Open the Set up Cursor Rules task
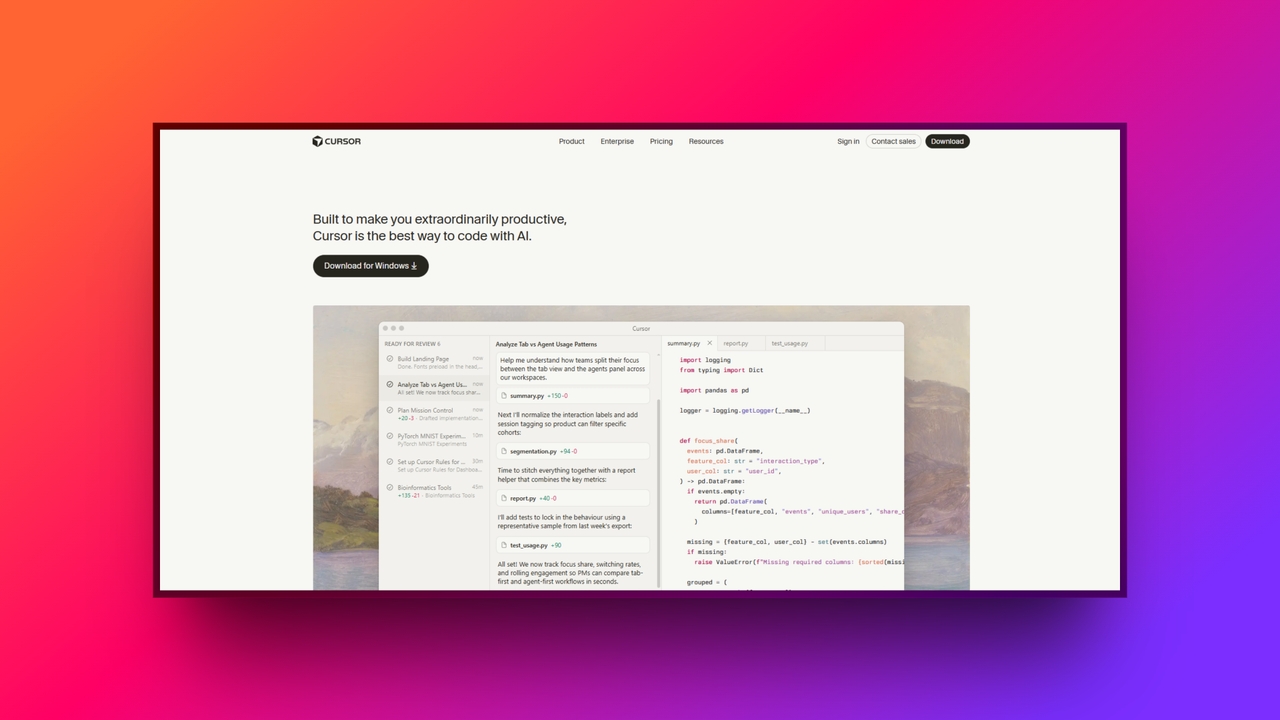The width and height of the screenshot is (1280, 720). pos(434,466)
